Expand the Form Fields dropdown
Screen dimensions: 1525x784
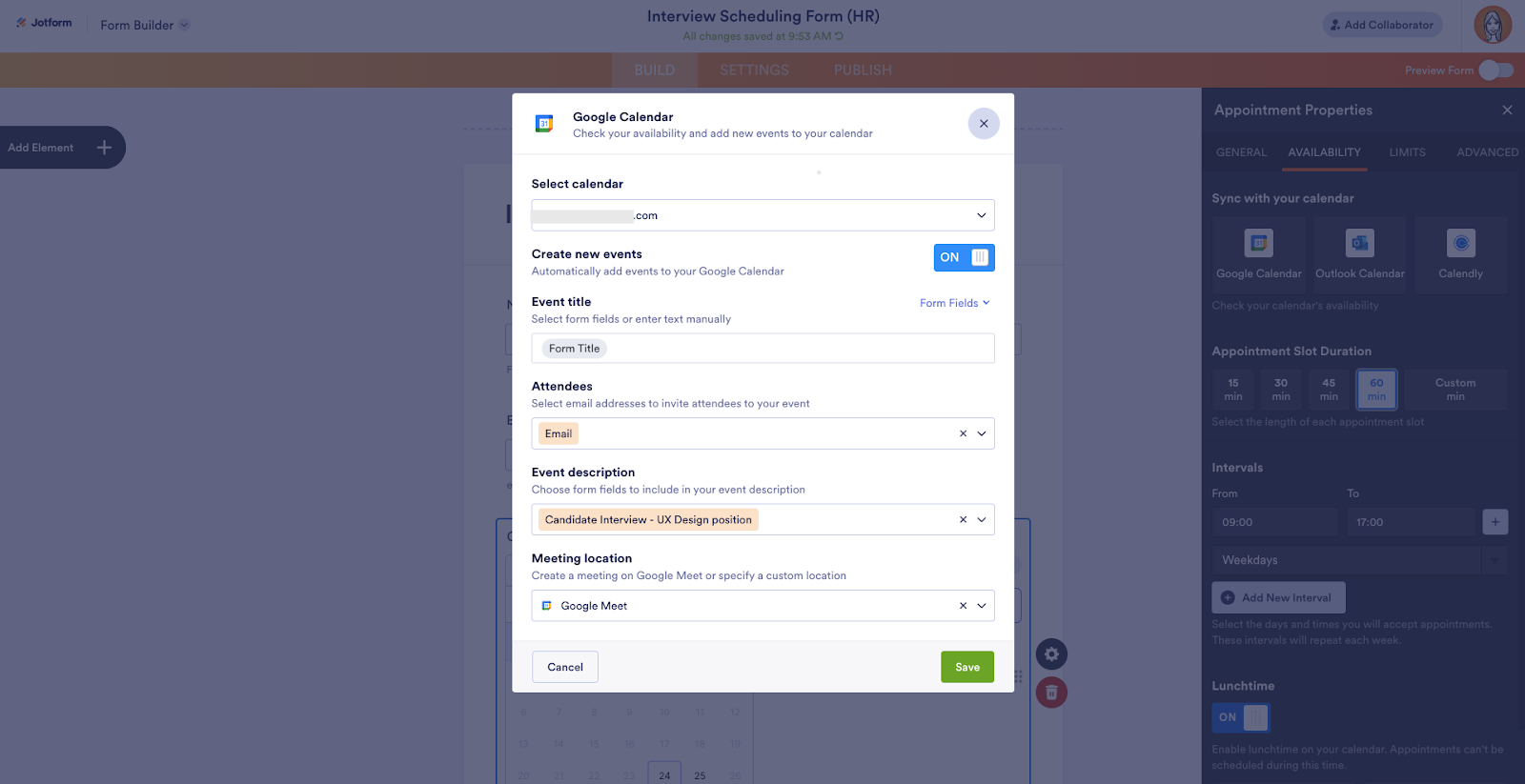click(954, 303)
